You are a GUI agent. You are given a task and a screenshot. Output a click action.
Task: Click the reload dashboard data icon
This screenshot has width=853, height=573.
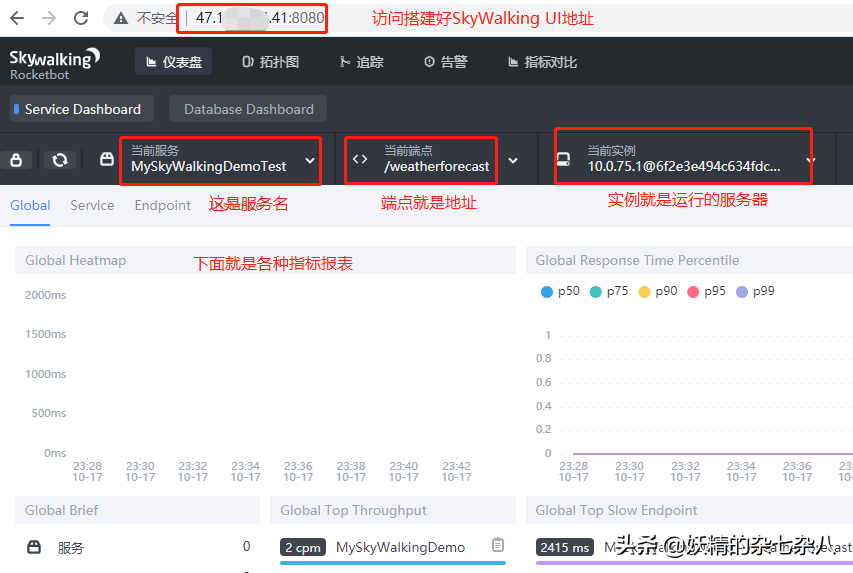coord(60,160)
